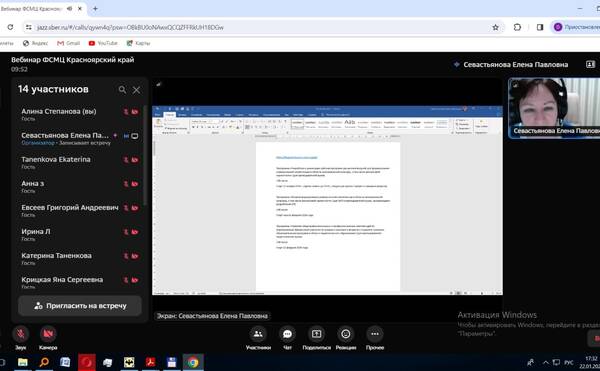Click the jazz.sber.ru address bar
The image size is (600, 371).
pos(260,27)
